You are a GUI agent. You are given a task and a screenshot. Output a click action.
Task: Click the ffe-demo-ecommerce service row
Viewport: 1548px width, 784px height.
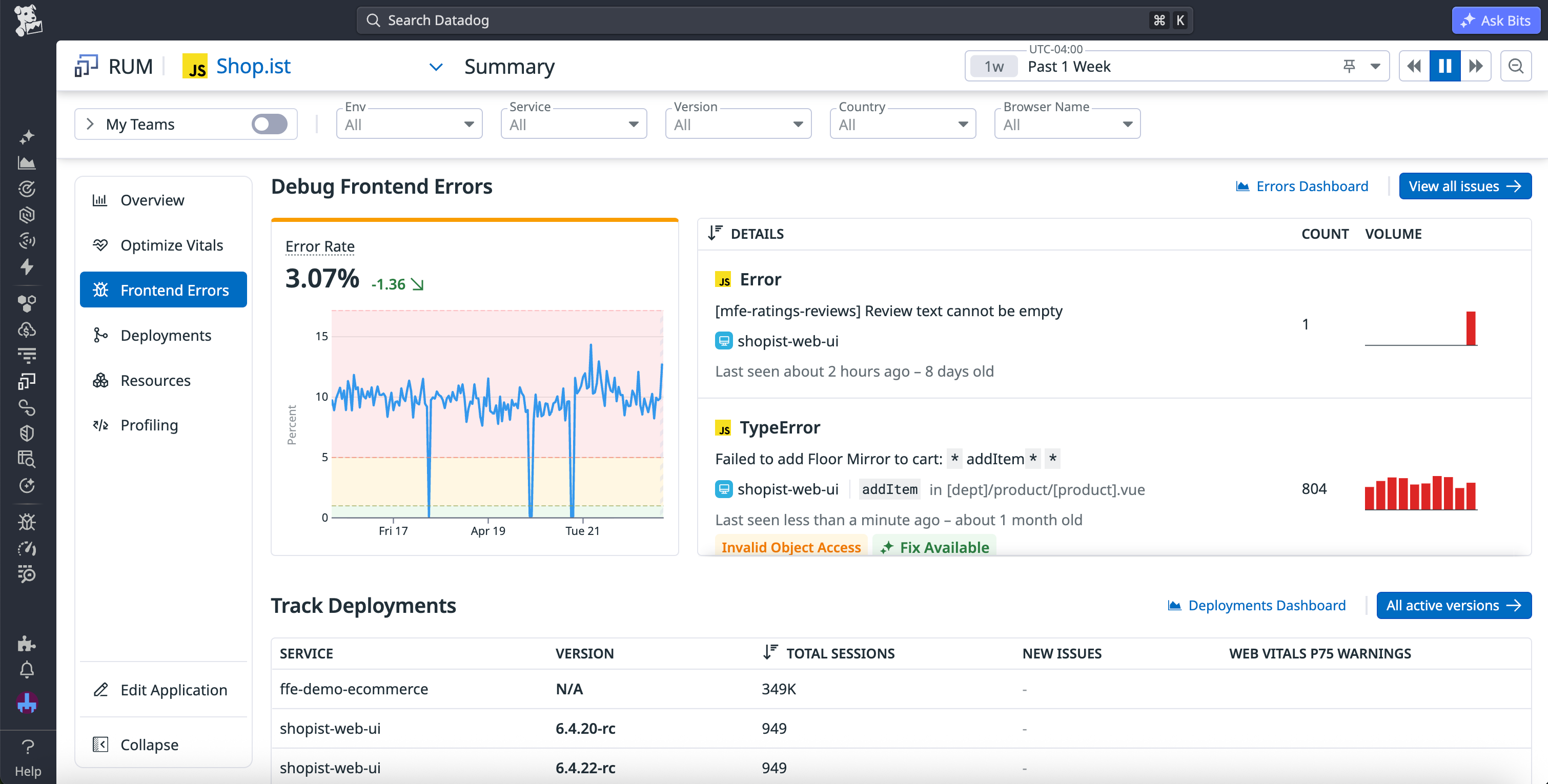[901, 689]
